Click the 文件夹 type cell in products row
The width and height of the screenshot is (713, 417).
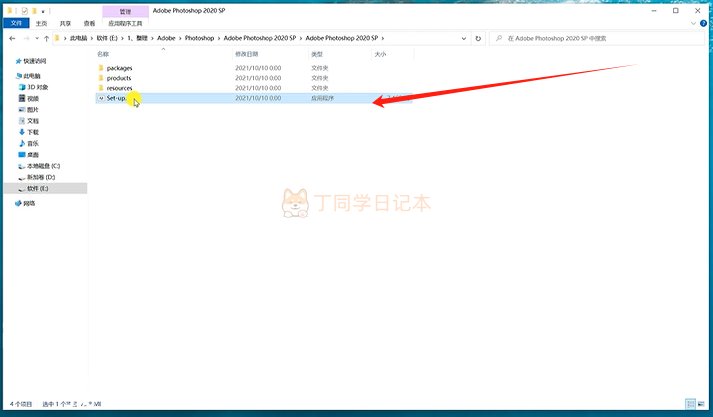pos(320,78)
